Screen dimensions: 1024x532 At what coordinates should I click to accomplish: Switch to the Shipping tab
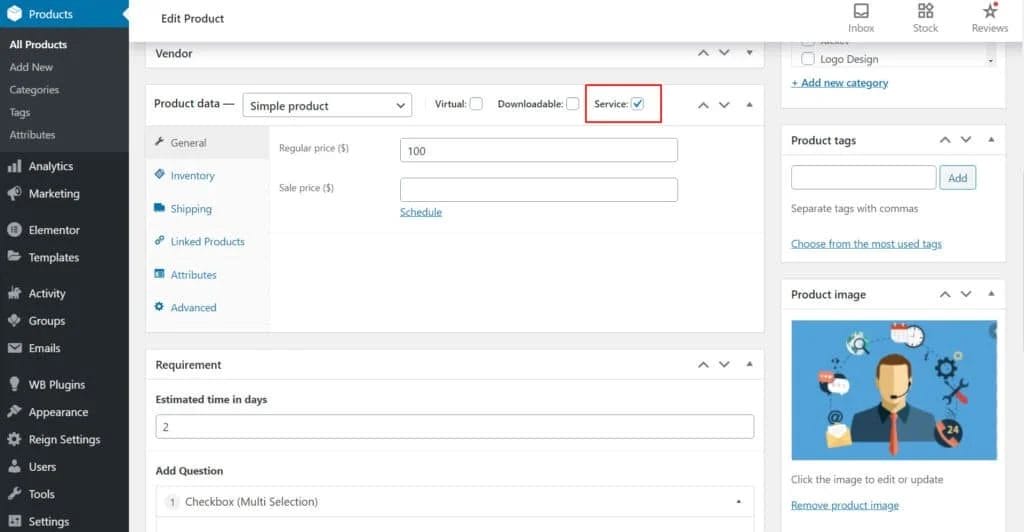coord(191,209)
